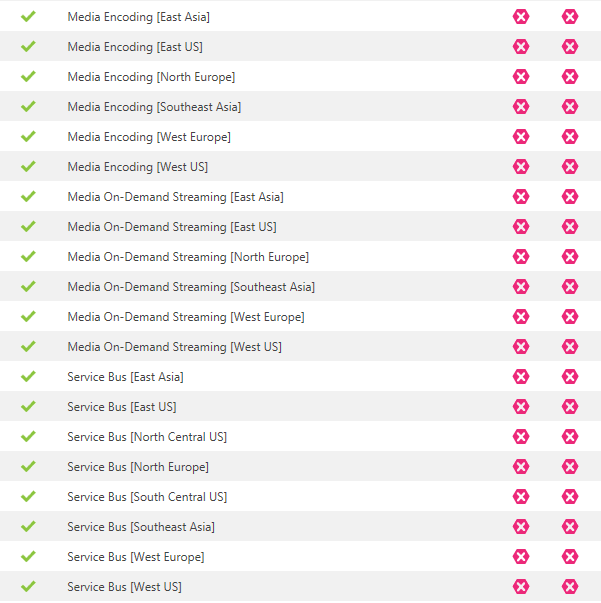The image size is (601, 603).
Task: Select Service Bus [East Asia] label
Action: [x=125, y=377]
